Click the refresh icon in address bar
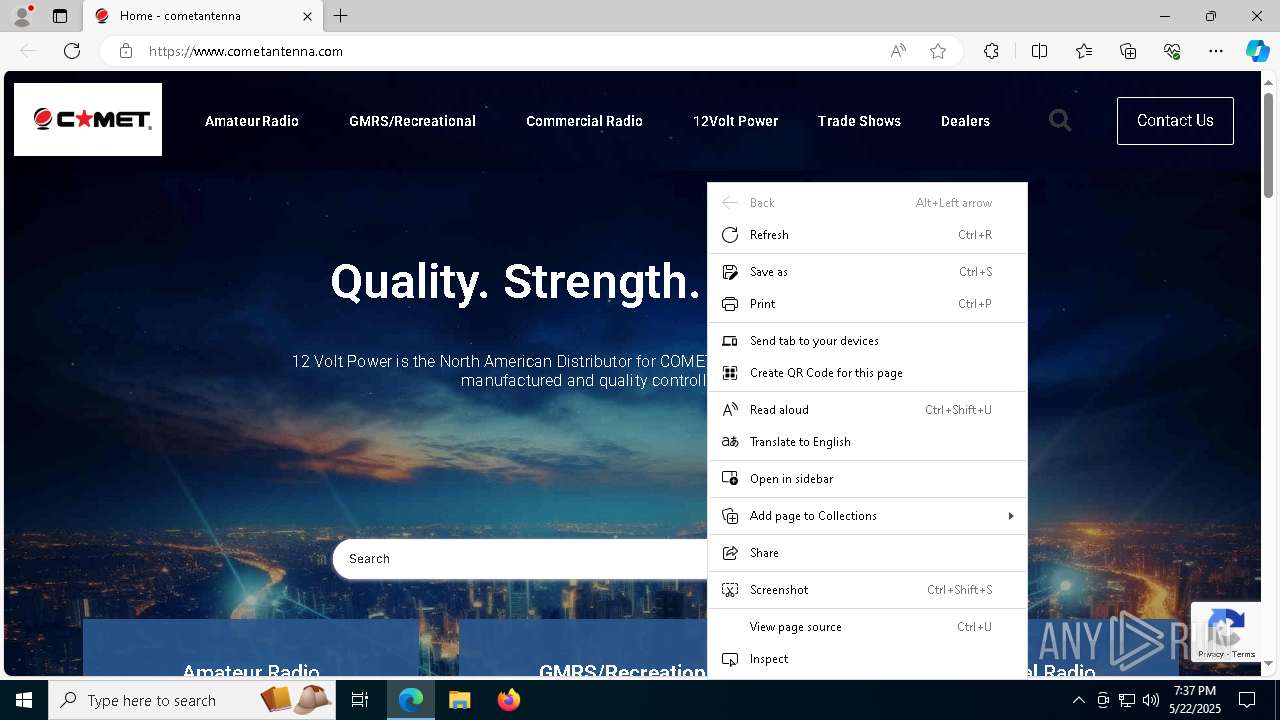The image size is (1280, 720). (x=72, y=51)
